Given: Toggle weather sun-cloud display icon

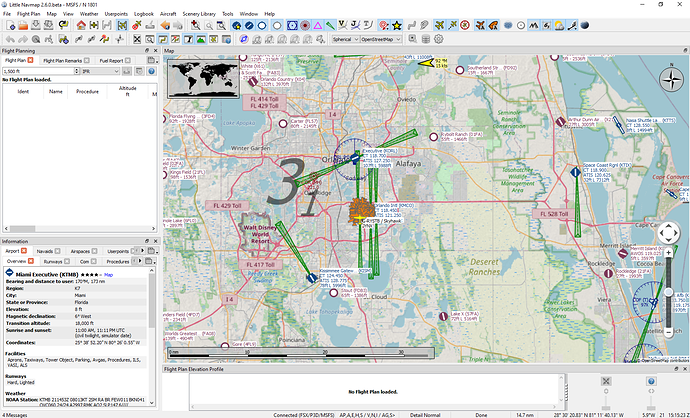Looking at the screenshot, I should pos(559,26).
